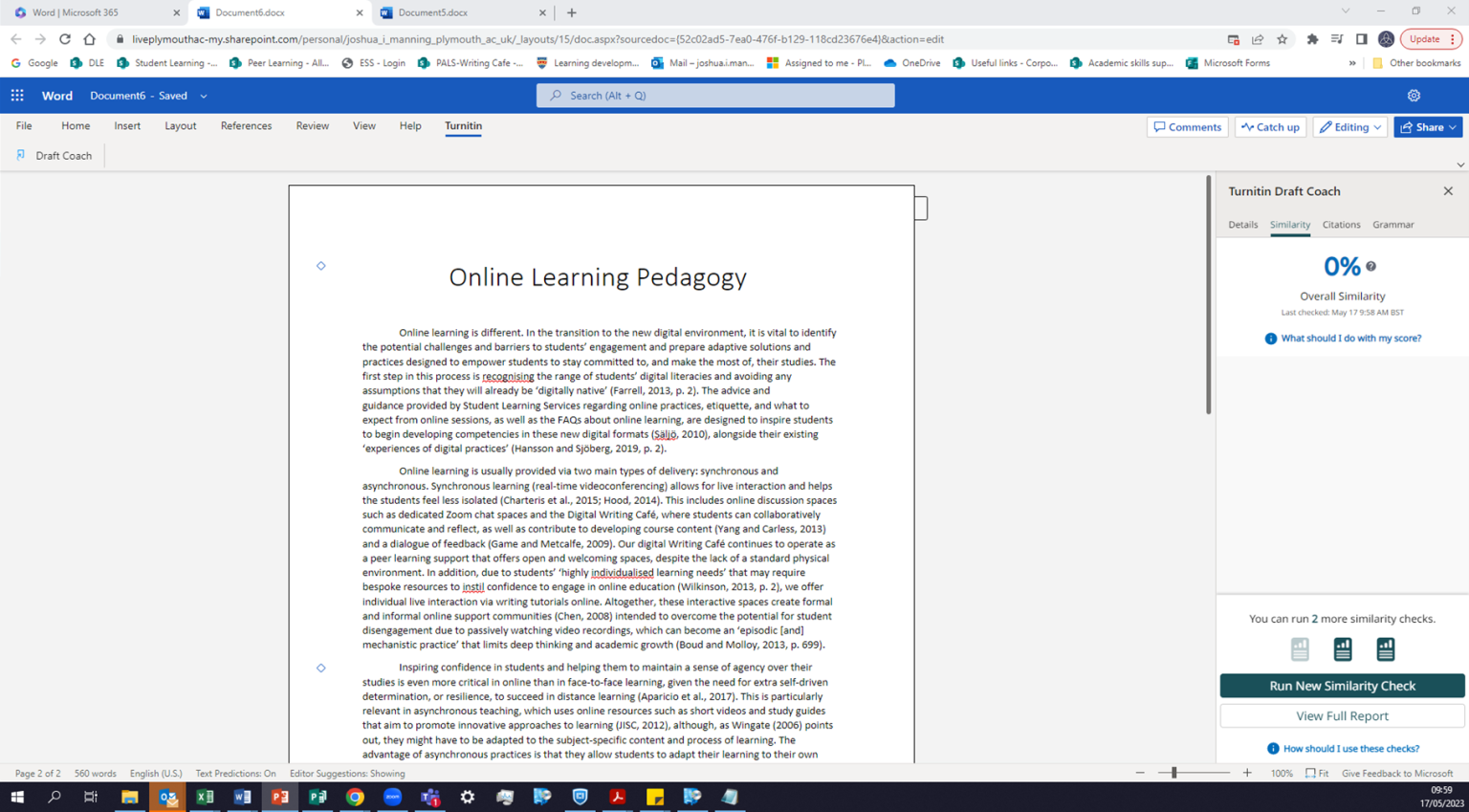Click the score info question mark icon

coord(1371,266)
